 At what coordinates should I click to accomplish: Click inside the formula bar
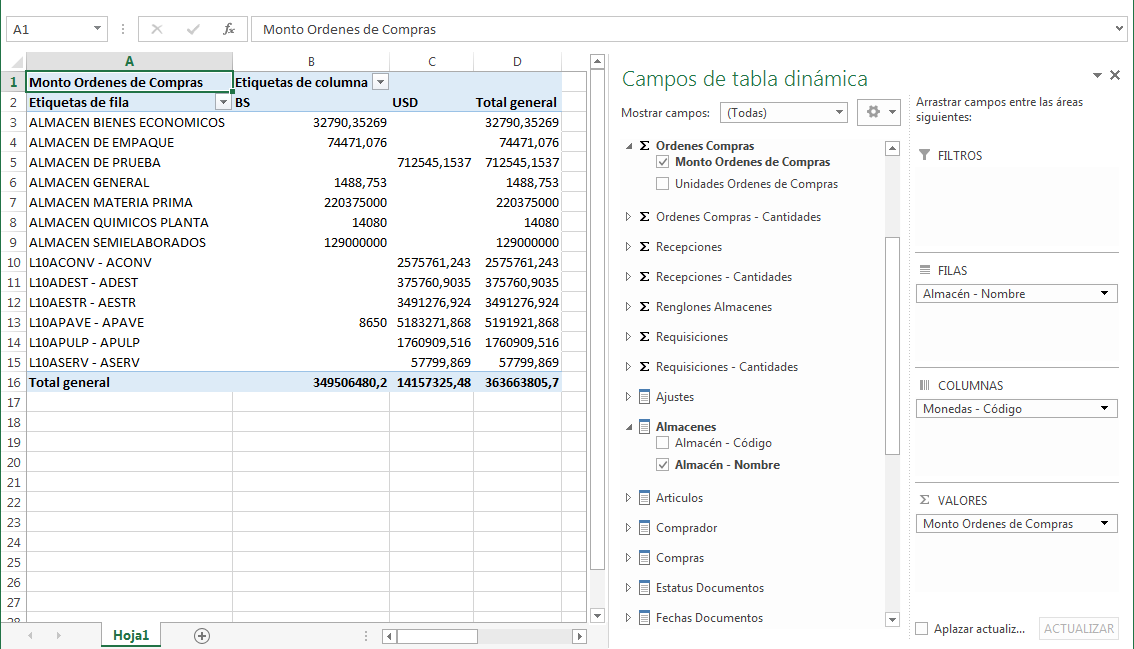(500, 28)
